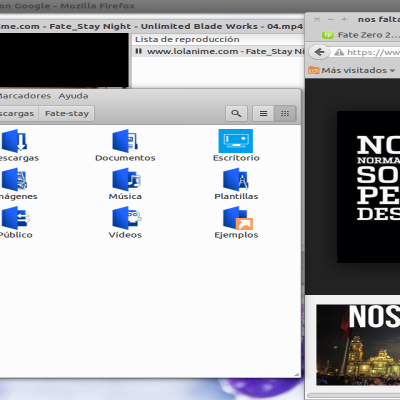
Task: Select the lolanime Fate_Stay playlist entry
Action: click(218, 52)
